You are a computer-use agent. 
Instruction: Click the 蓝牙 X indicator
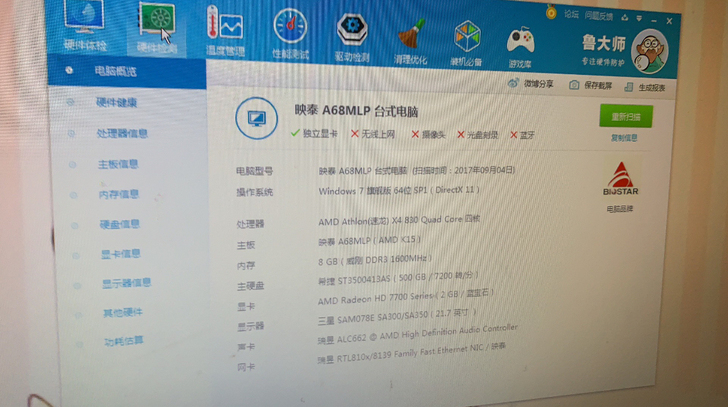(522, 135)
